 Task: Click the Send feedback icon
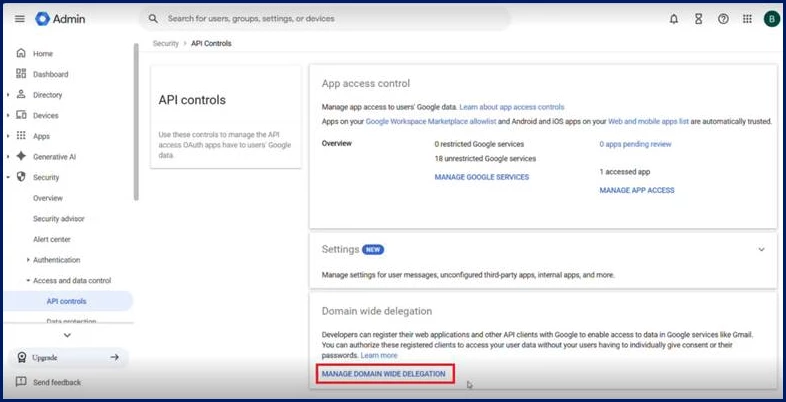(21, 382)
